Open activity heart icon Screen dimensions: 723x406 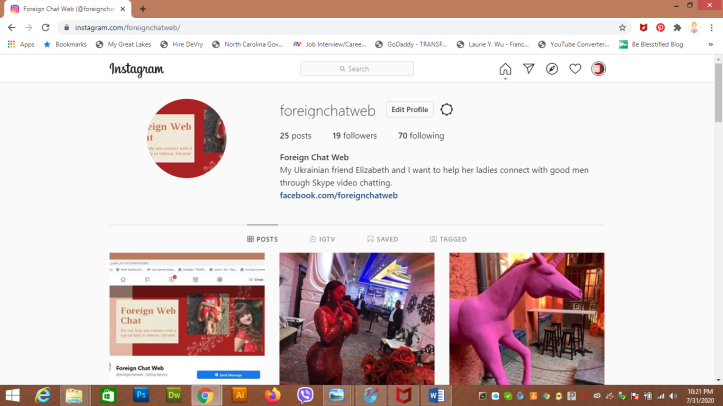pyautogui.click(x=575, y=69)
